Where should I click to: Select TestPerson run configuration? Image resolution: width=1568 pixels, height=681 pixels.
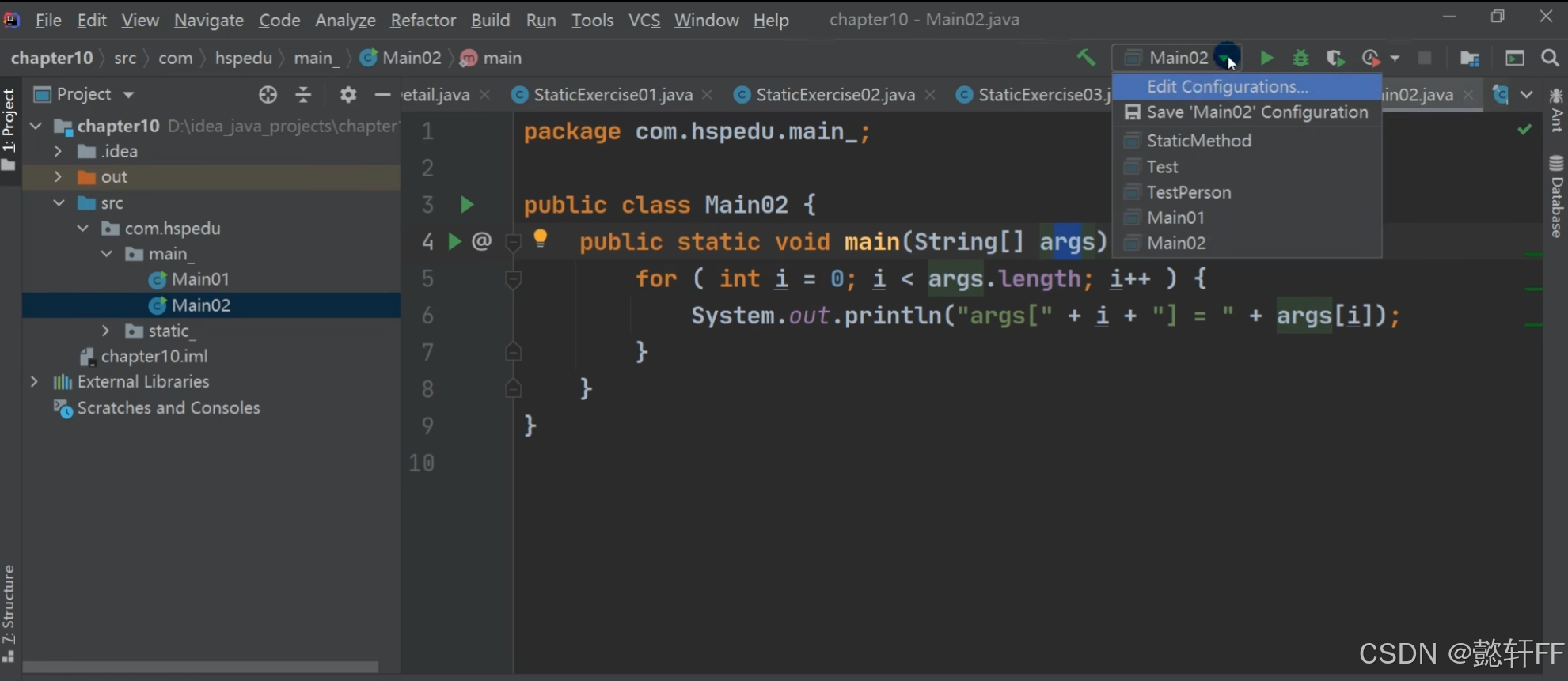[x=1247, y=192]
